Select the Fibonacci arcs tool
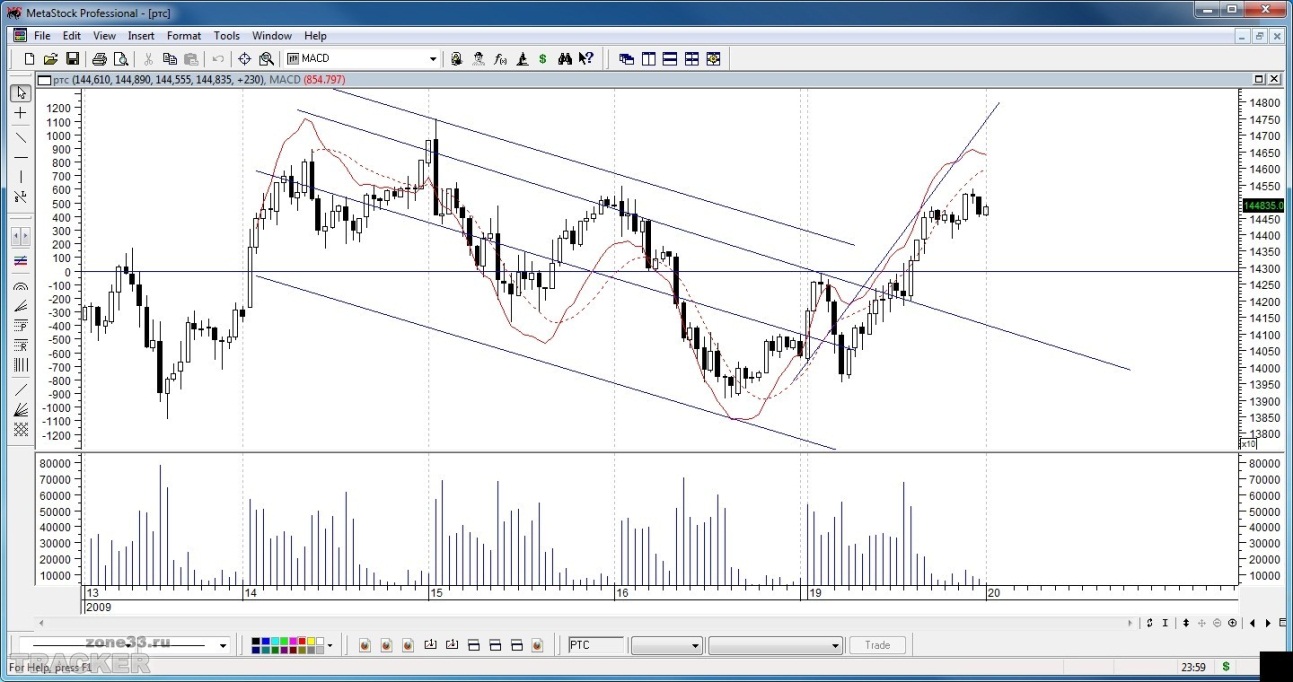Screen dimensions: 1293x682 20,285
